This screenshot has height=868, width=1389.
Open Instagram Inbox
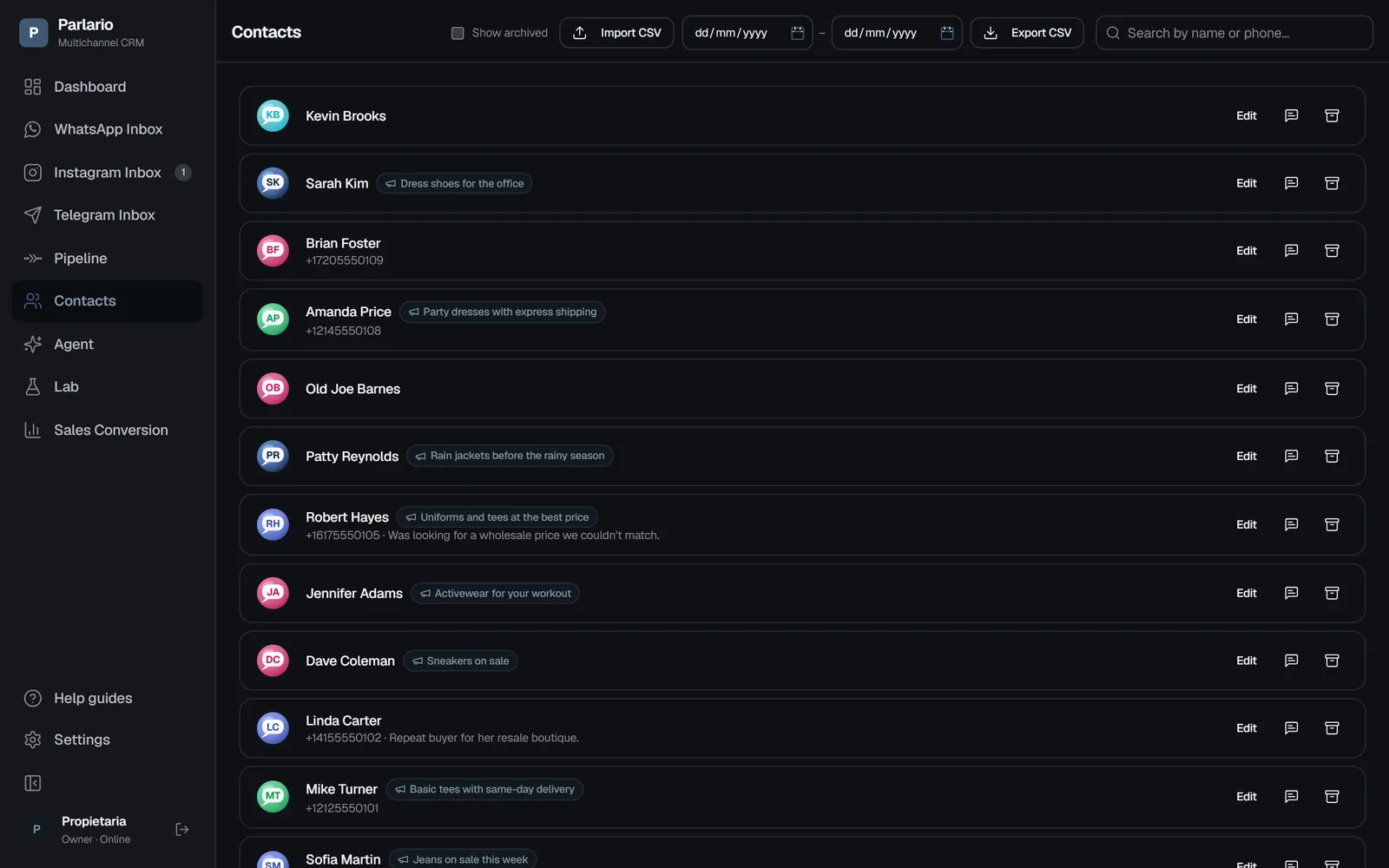[107, 173]
